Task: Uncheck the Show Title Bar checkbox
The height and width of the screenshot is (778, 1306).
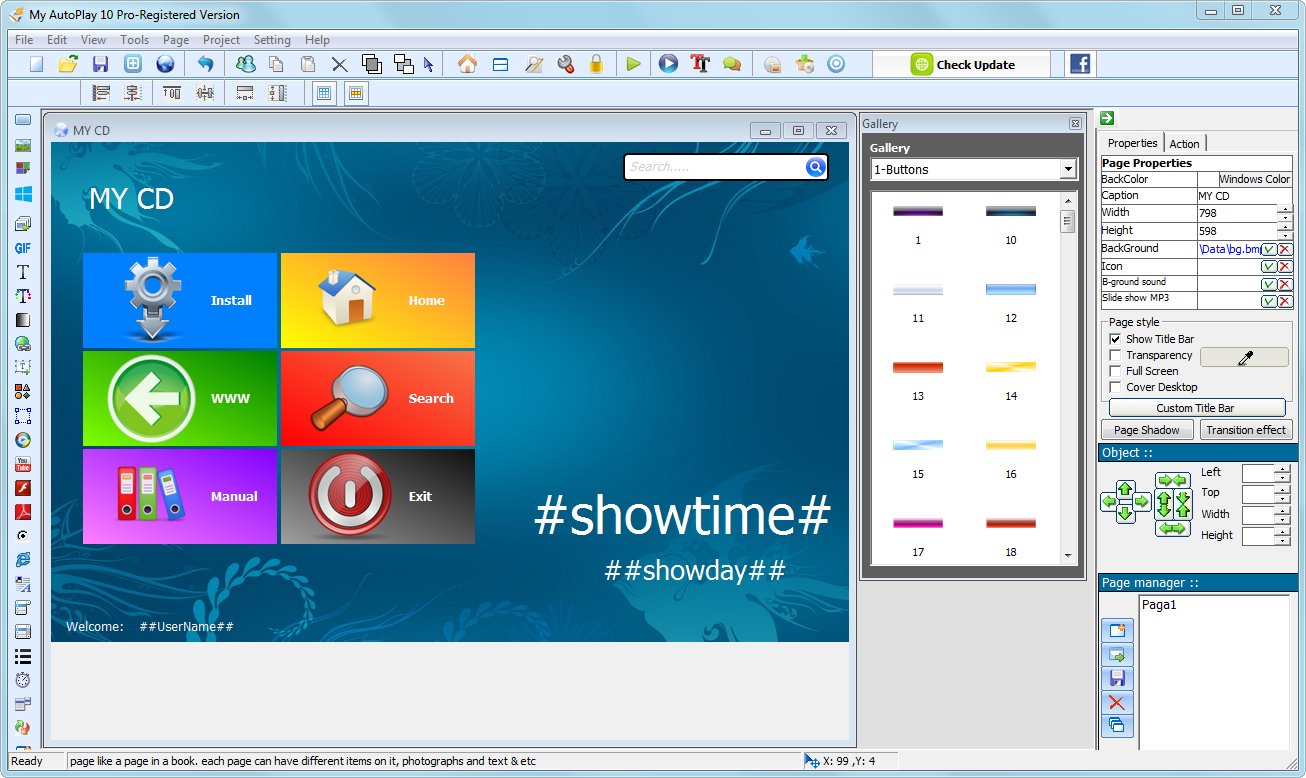Action: click(1116, 339)
